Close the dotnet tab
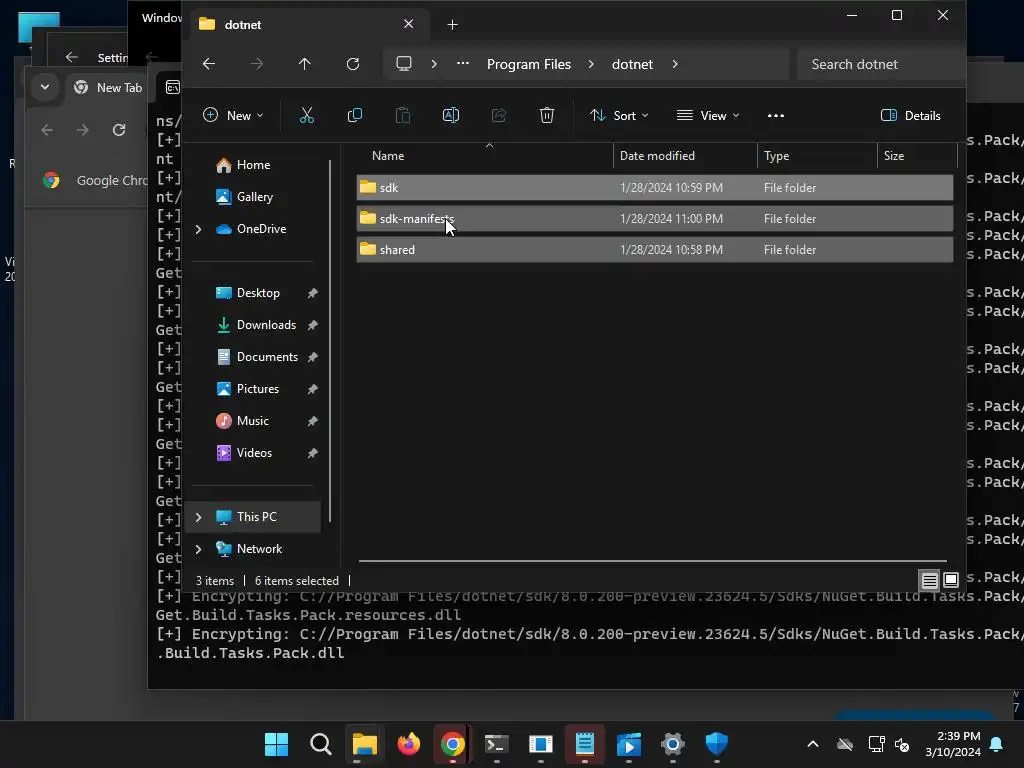Viewport: 1024px width, 768px height. 408,24
